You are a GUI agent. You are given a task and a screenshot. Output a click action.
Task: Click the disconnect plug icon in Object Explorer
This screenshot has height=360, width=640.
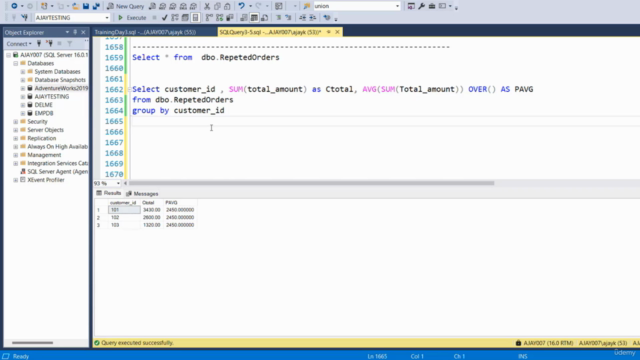(x=49, y=44)
